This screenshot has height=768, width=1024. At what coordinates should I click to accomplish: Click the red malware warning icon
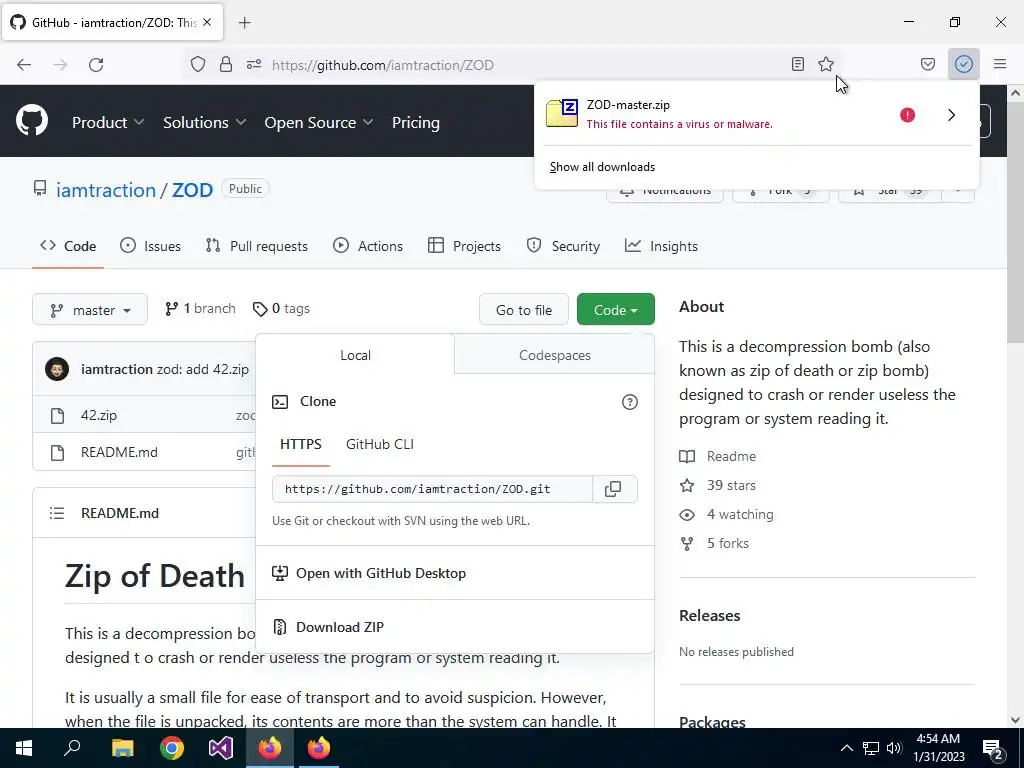coord(907,115)
